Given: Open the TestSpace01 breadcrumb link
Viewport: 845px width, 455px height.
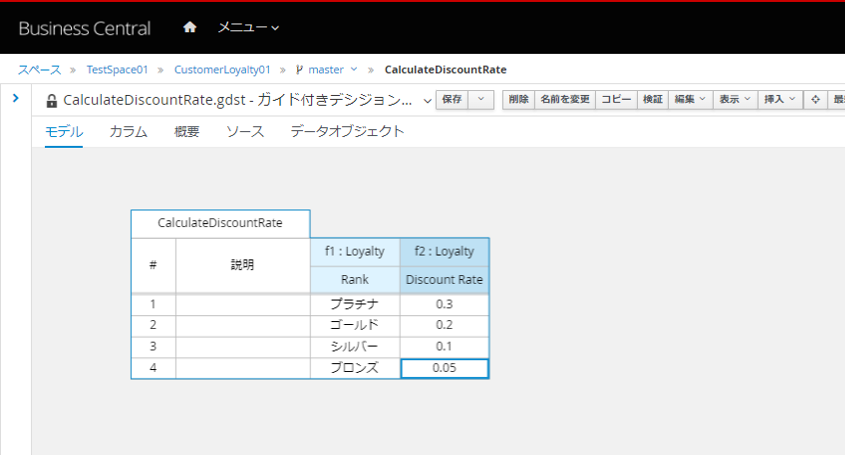Looking at the screenshot, I should click(117, 70).
